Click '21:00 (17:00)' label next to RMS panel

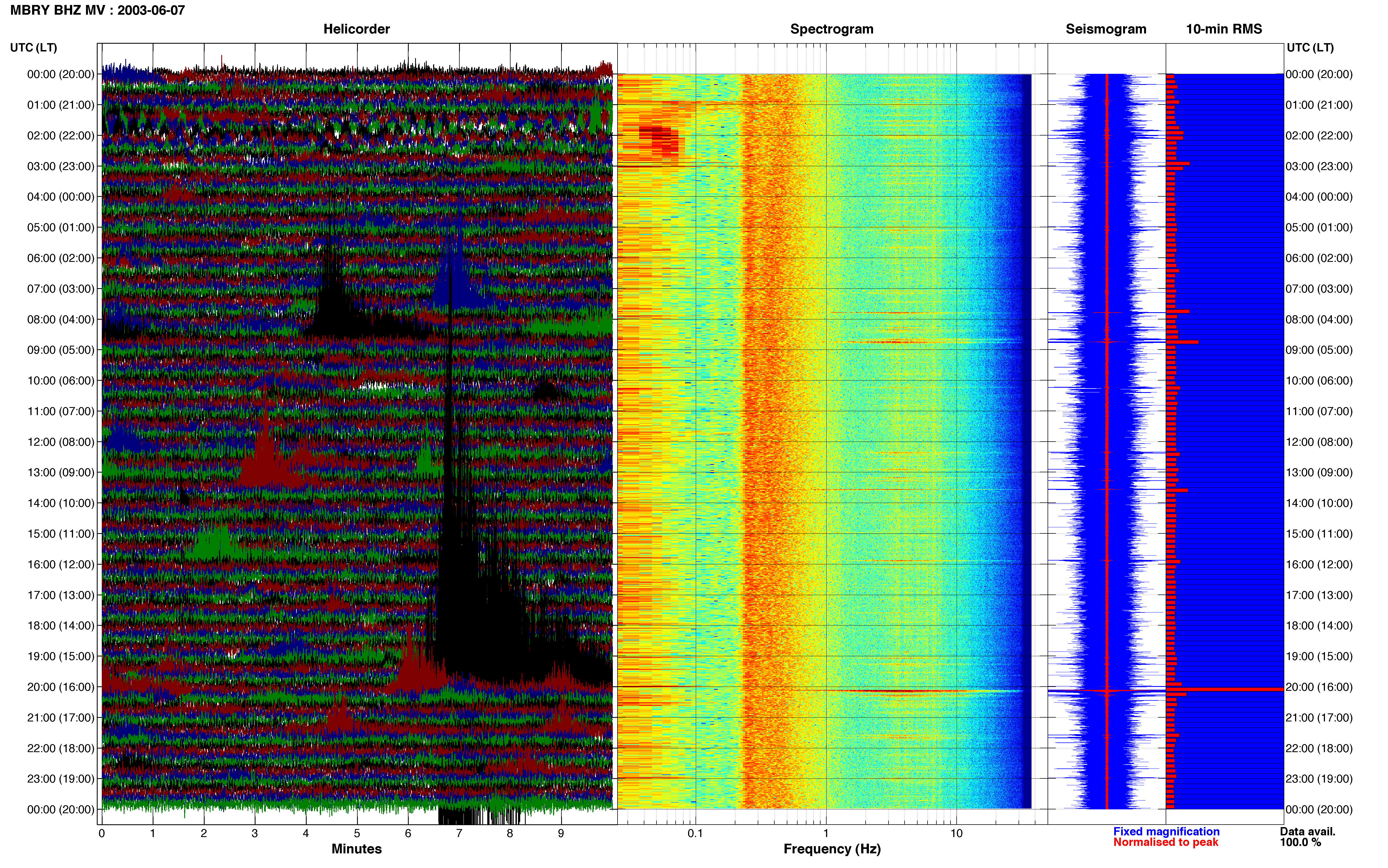pos(1319,718)
